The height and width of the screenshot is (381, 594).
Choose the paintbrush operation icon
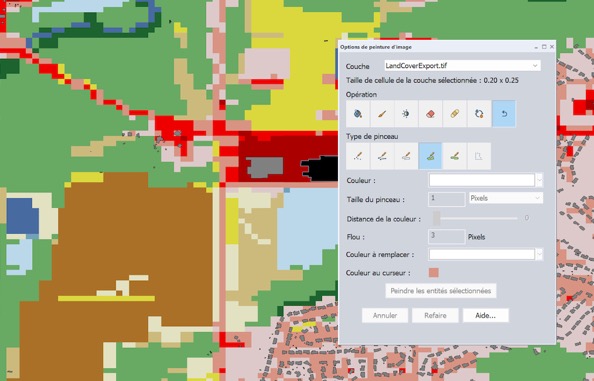(382, 114)
